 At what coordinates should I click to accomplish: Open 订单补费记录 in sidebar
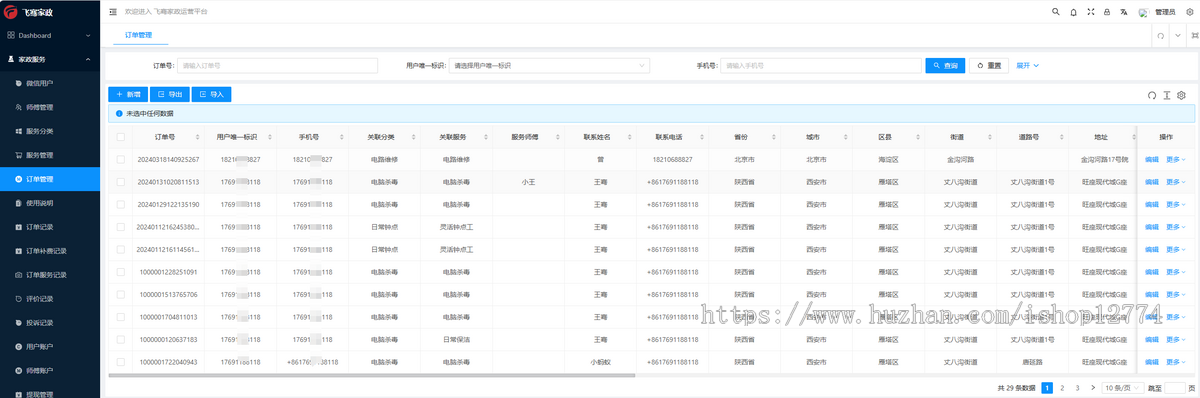[50, 251]
